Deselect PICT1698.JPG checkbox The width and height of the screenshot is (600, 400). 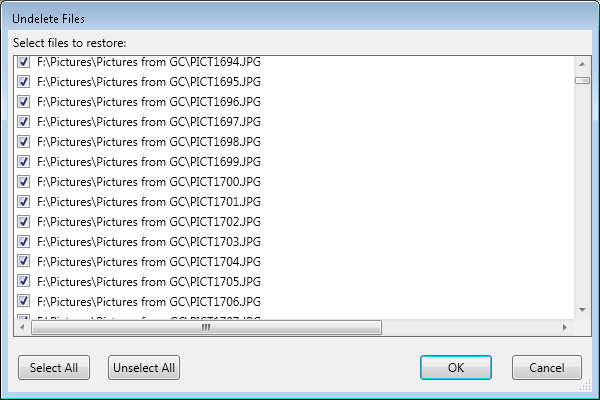click(23, 142)
